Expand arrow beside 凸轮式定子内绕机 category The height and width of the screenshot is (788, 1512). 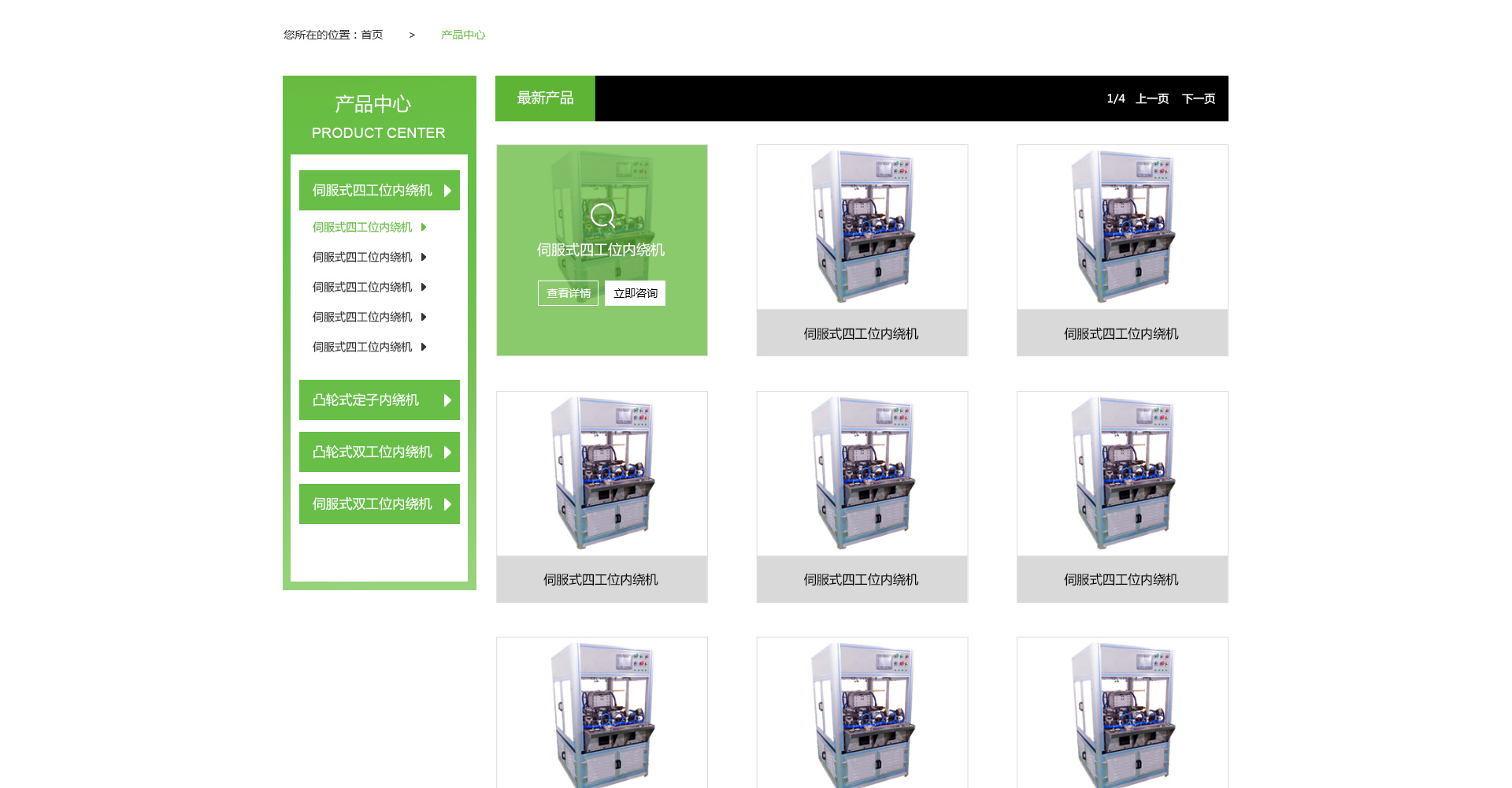click(447, 400)
